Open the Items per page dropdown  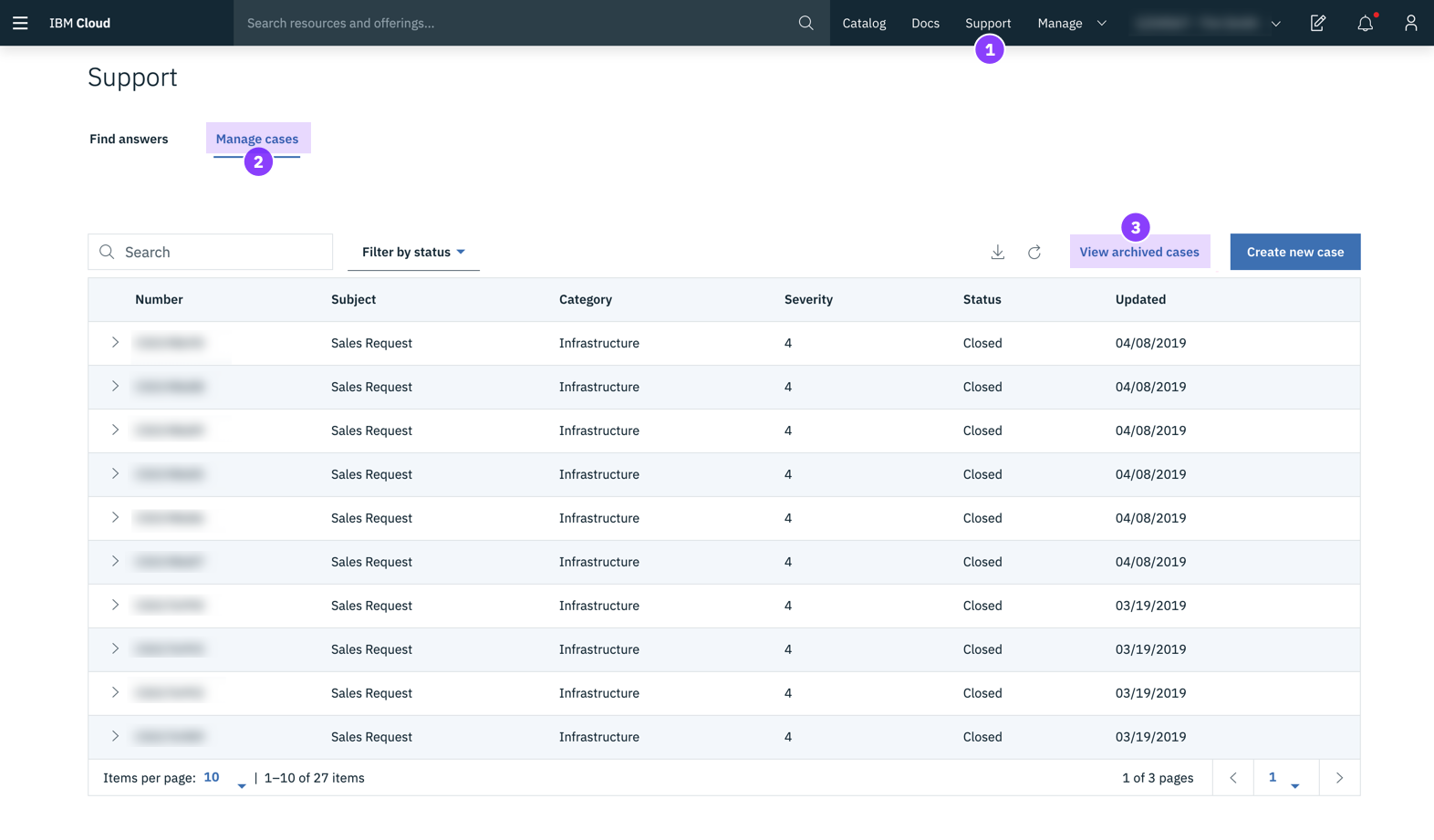pos(224,778)
